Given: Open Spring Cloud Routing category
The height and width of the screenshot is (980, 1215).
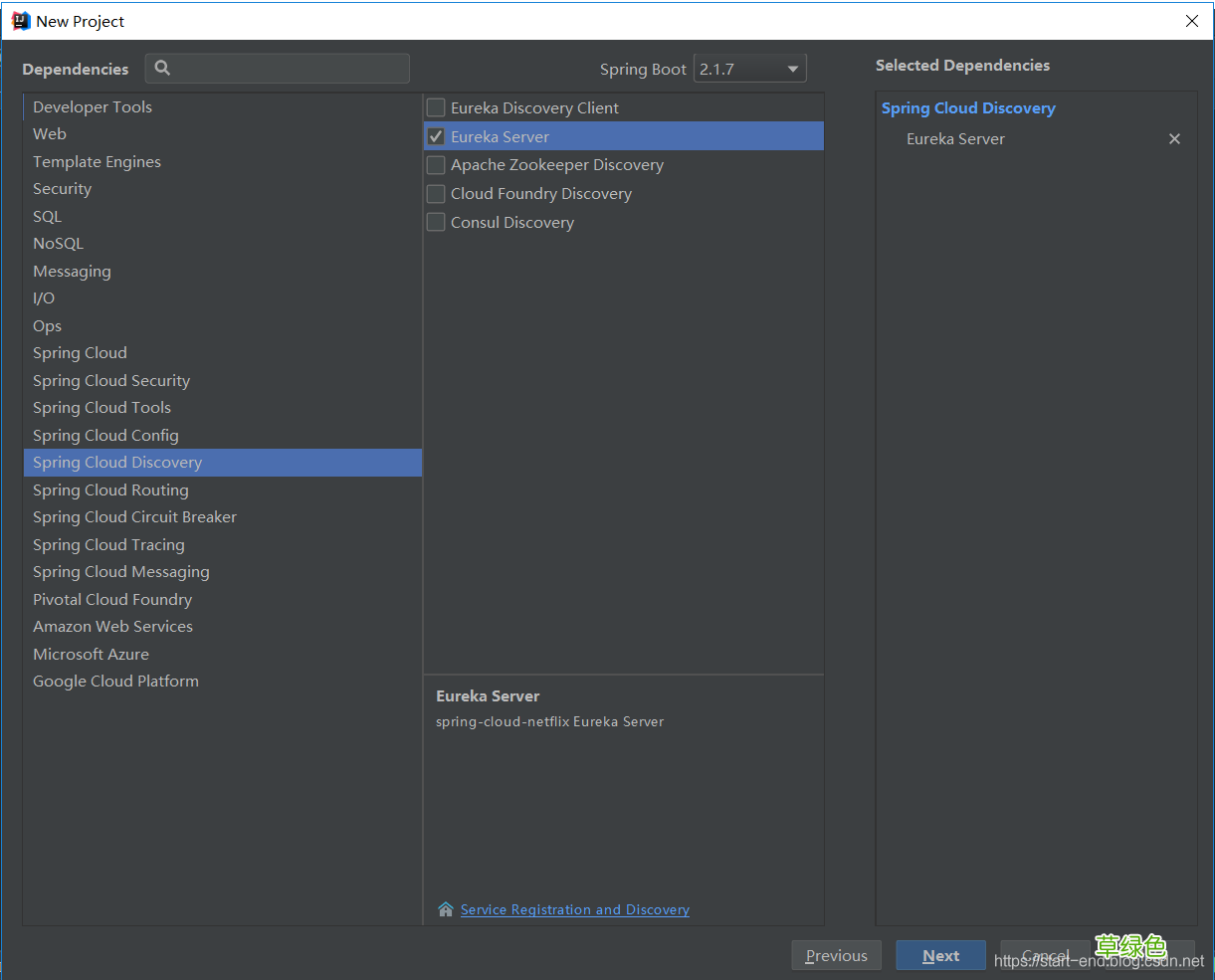Looking at the screenshot, I should 223,490.
